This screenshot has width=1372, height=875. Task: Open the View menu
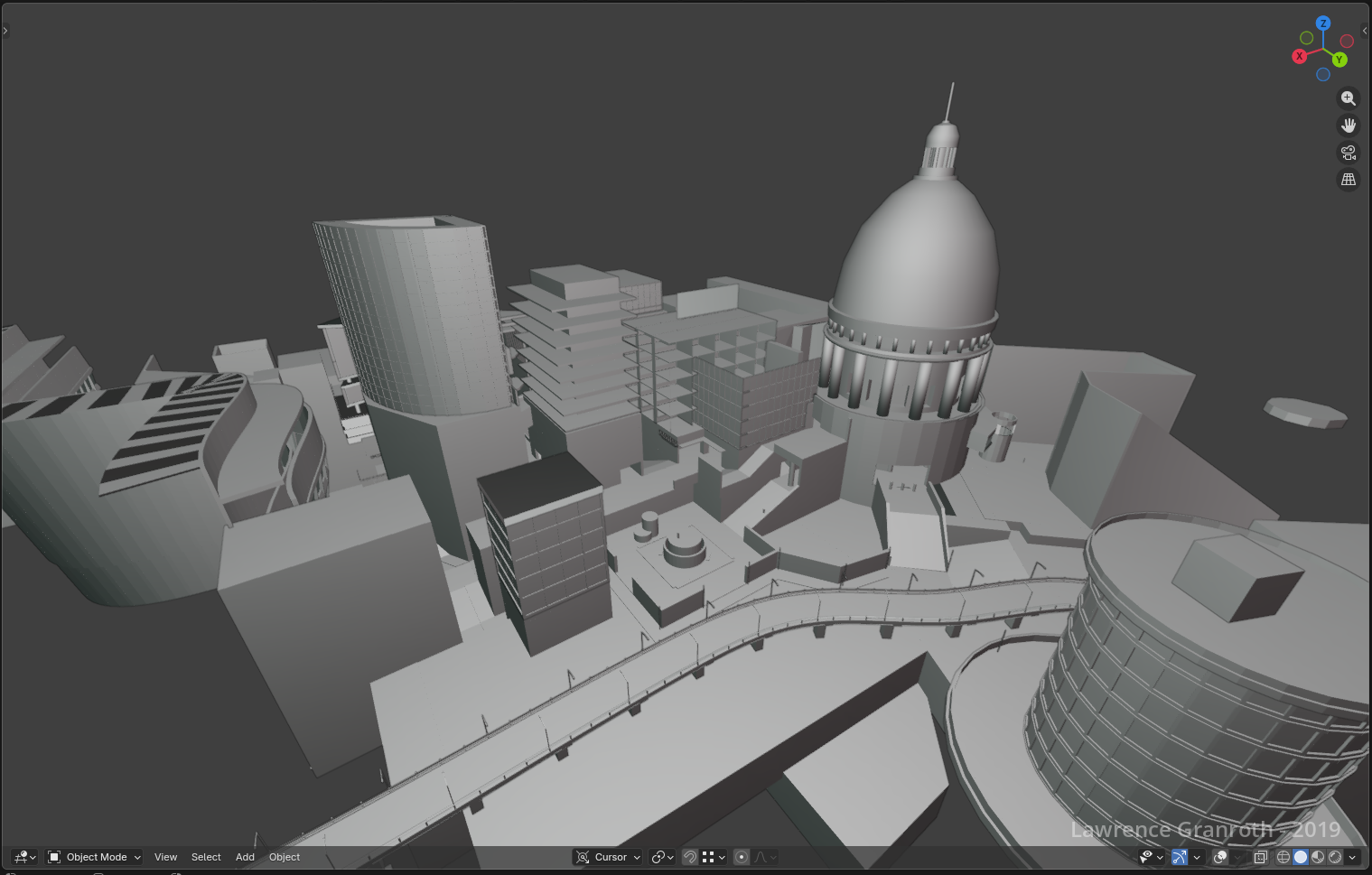[165, 857]
